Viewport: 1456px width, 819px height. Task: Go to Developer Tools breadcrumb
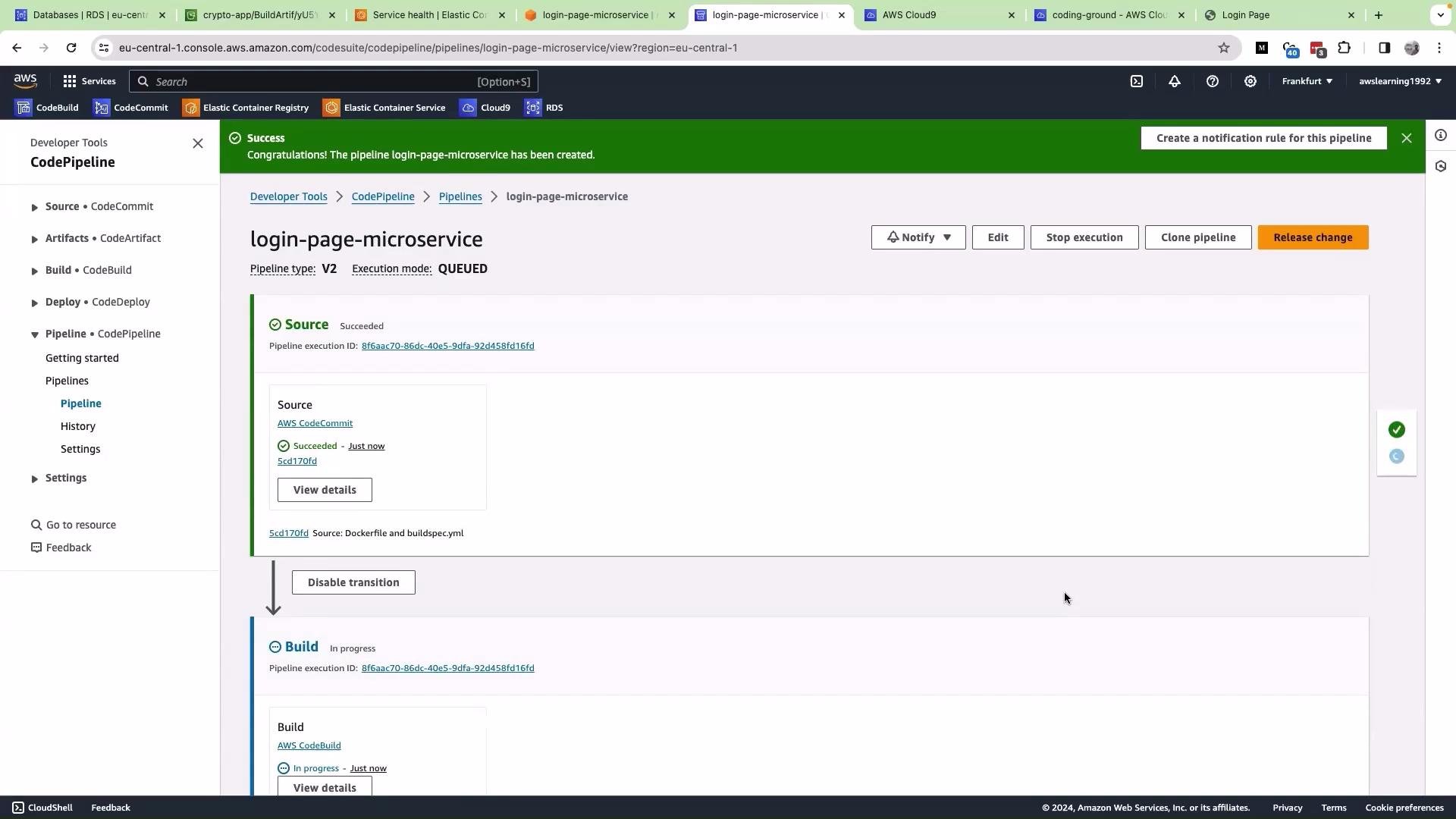pos(289,196)
